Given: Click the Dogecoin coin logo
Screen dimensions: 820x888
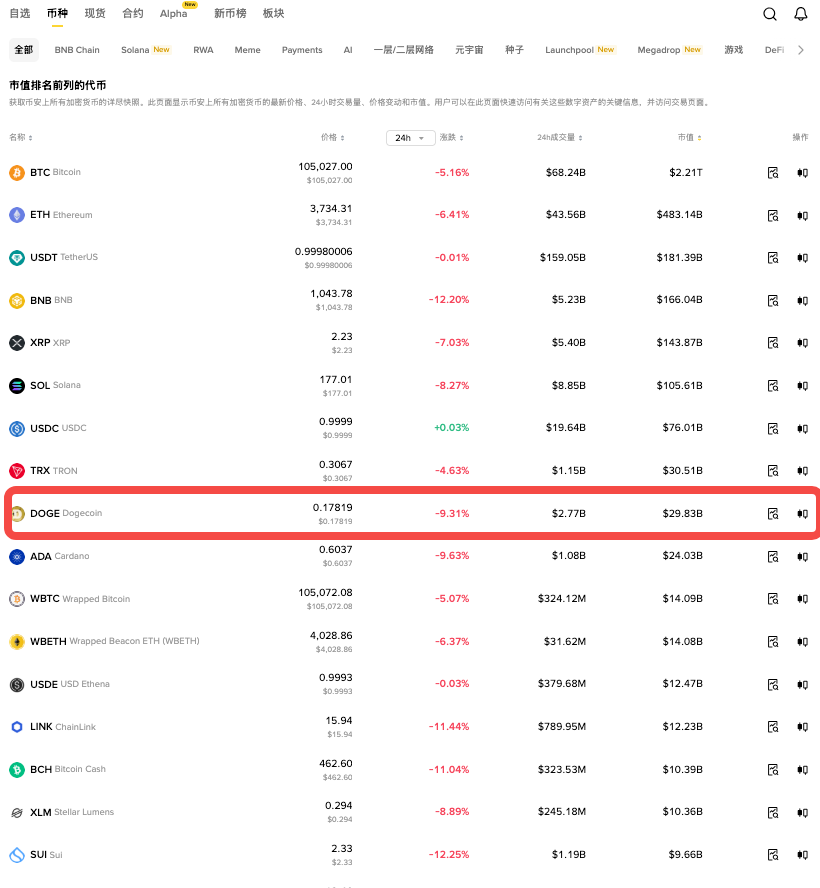Looking at the screenshot, I should click(x=19, y=513).
